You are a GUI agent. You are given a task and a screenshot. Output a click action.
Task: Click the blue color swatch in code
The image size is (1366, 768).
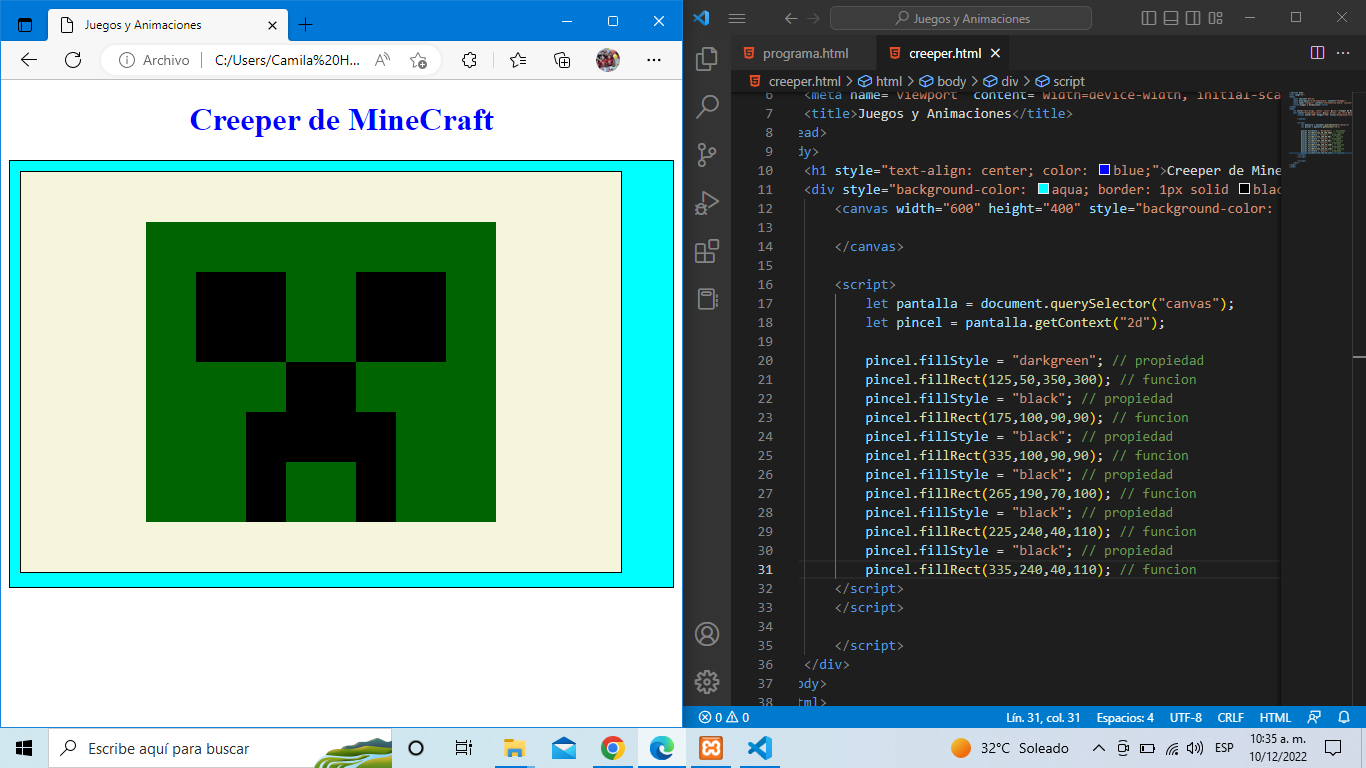[x=1104, y=170]
